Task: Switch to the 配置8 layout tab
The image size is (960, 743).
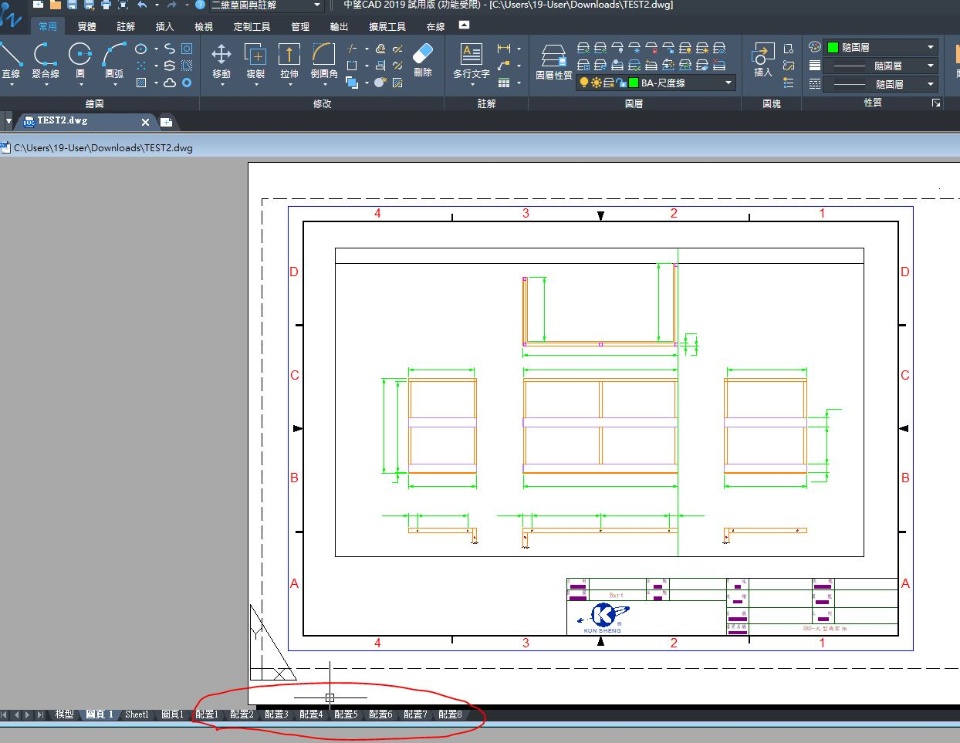Action: (x=450, y=714)
